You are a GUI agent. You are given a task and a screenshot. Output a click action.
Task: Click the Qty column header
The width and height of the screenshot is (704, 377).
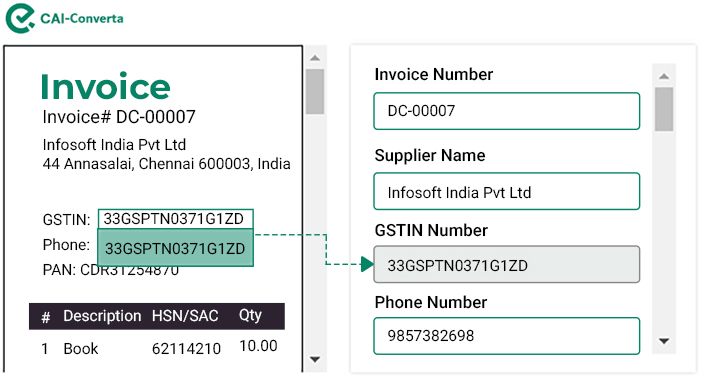[x=250, y=316]
